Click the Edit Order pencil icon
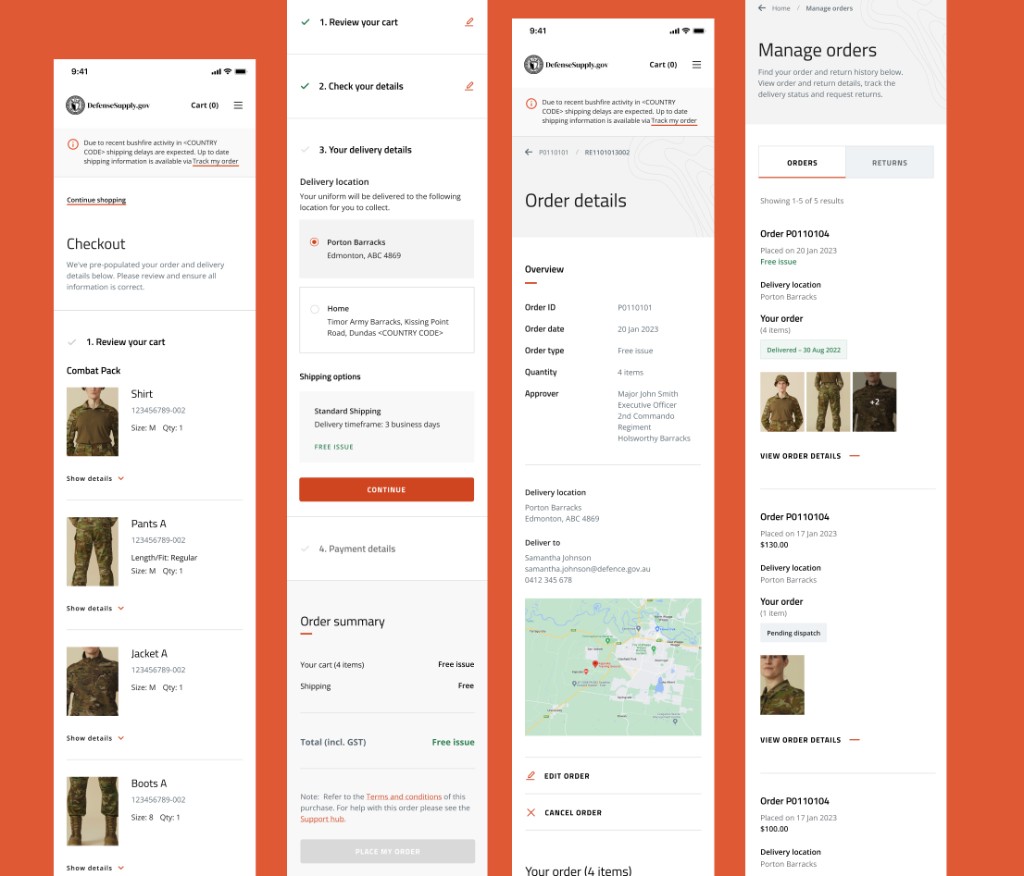 coord(529,775)
